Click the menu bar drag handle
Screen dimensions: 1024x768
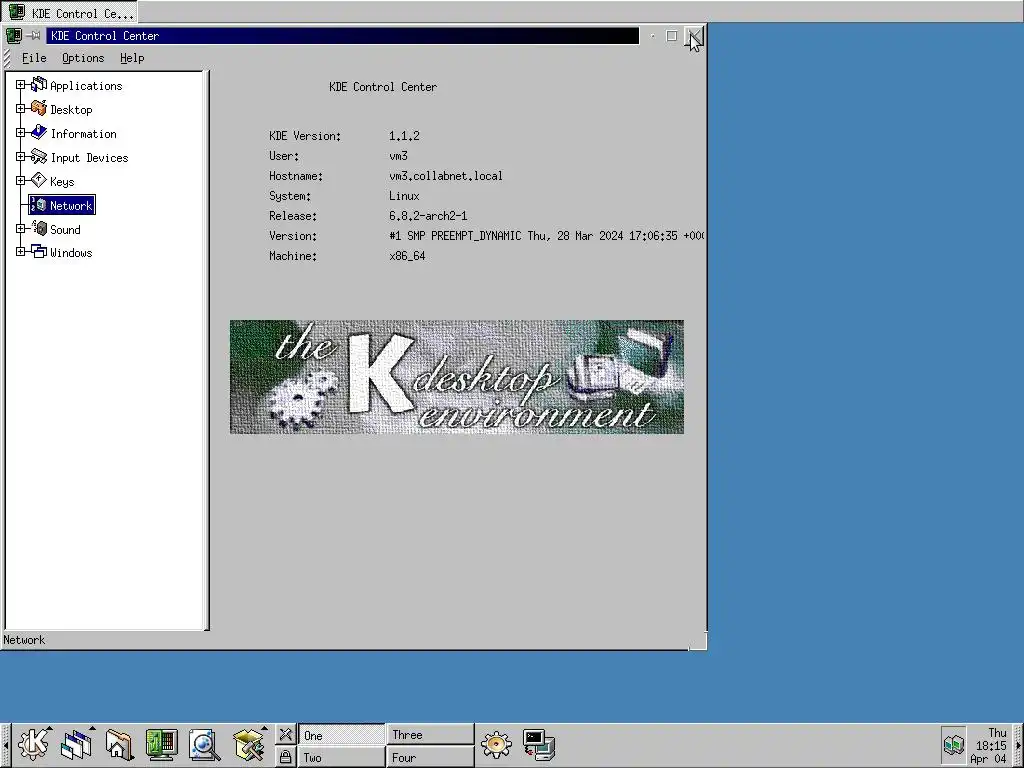(7, 58)
